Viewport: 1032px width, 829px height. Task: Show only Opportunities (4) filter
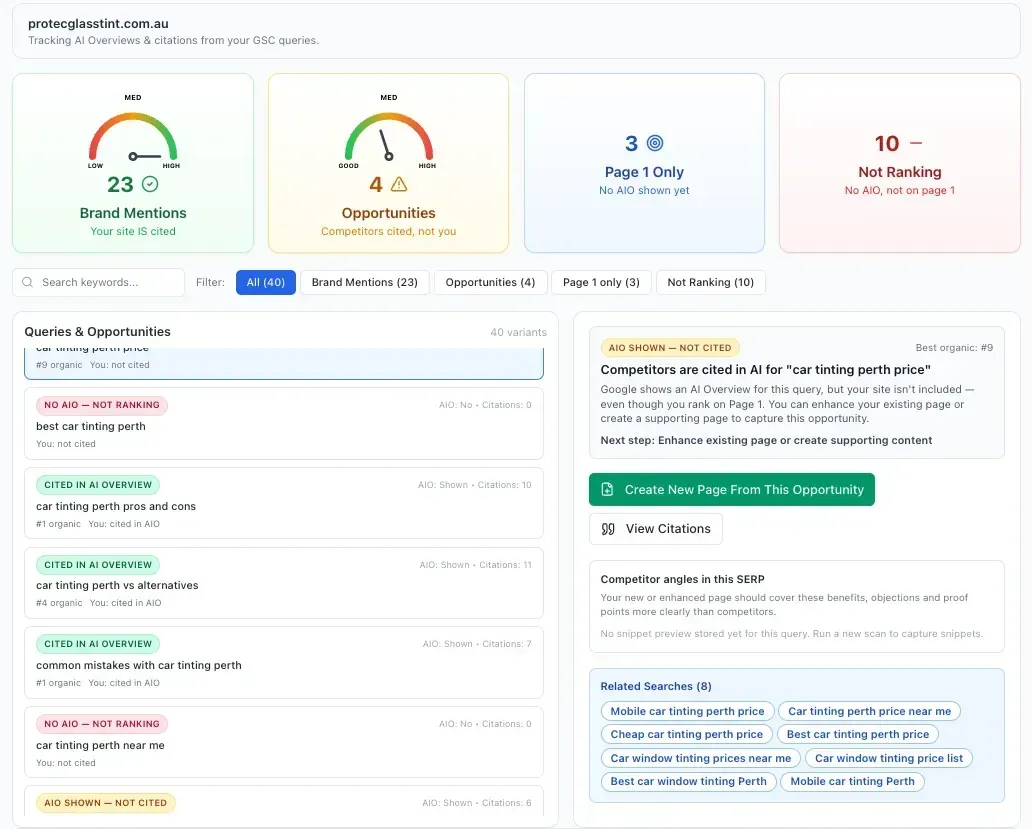click(x=490, y=283)
